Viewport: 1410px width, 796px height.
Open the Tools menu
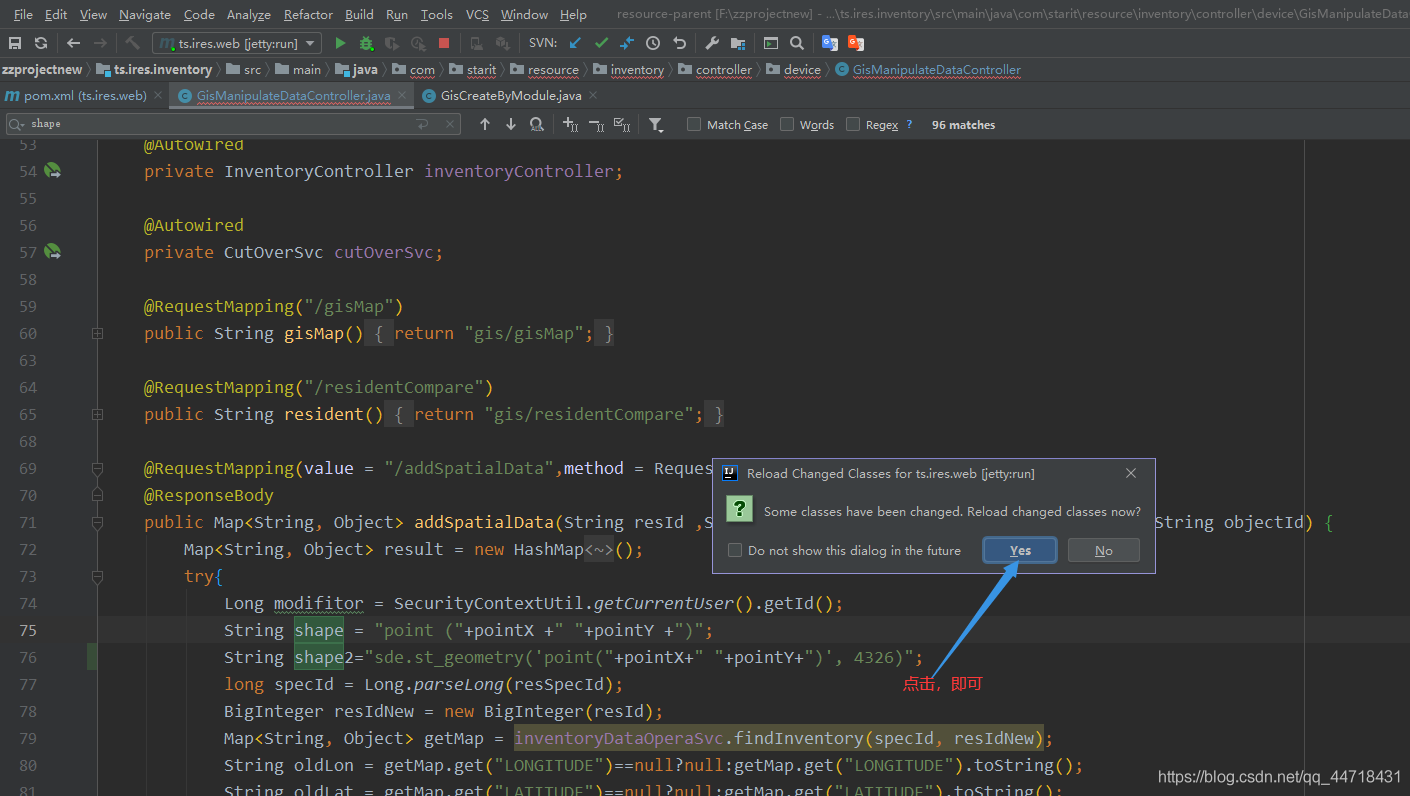coord(437,15)
